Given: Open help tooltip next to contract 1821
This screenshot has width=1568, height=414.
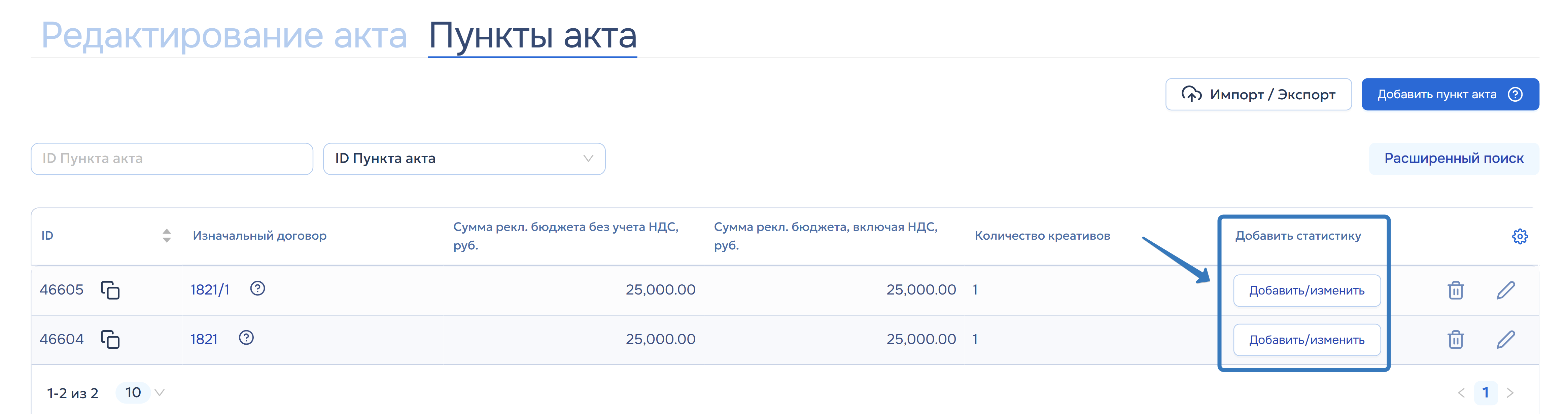Looking at the screenshot, I should point(246,338).
